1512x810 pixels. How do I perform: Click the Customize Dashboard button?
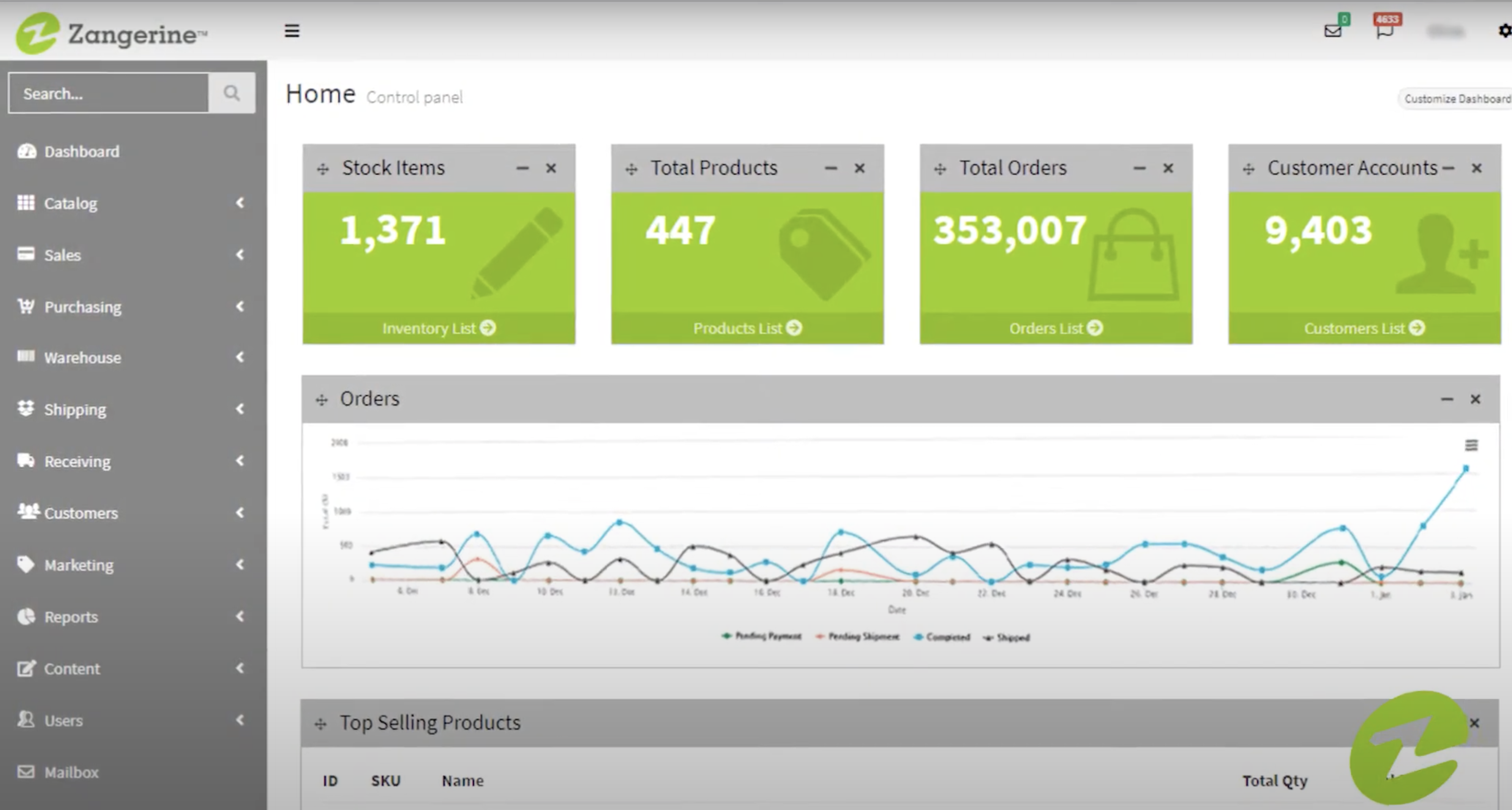(1456, 99)
